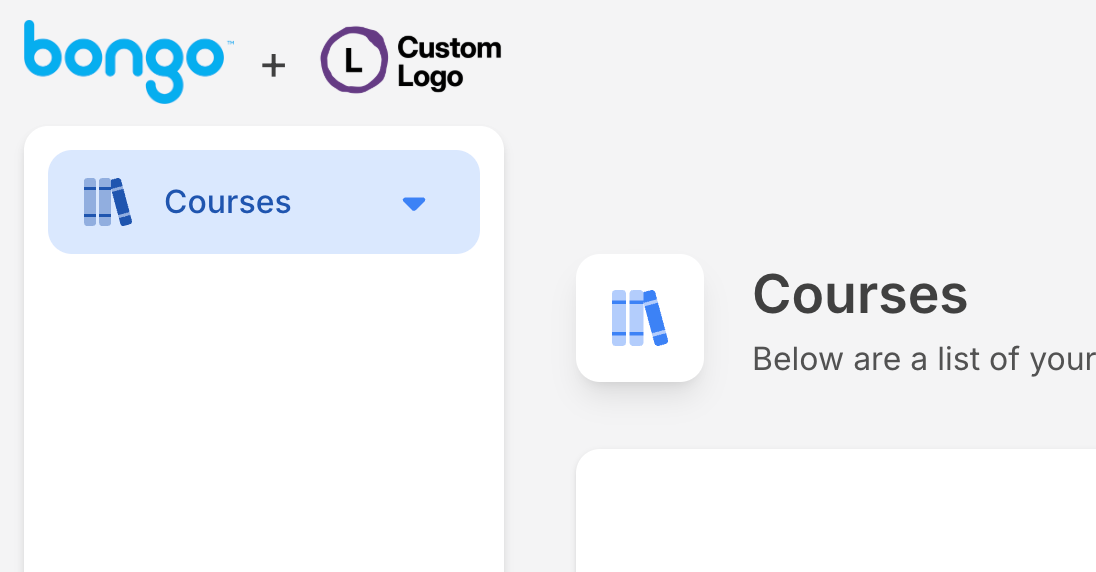Open the Courses sidebar menu item

tap(227, 202)
